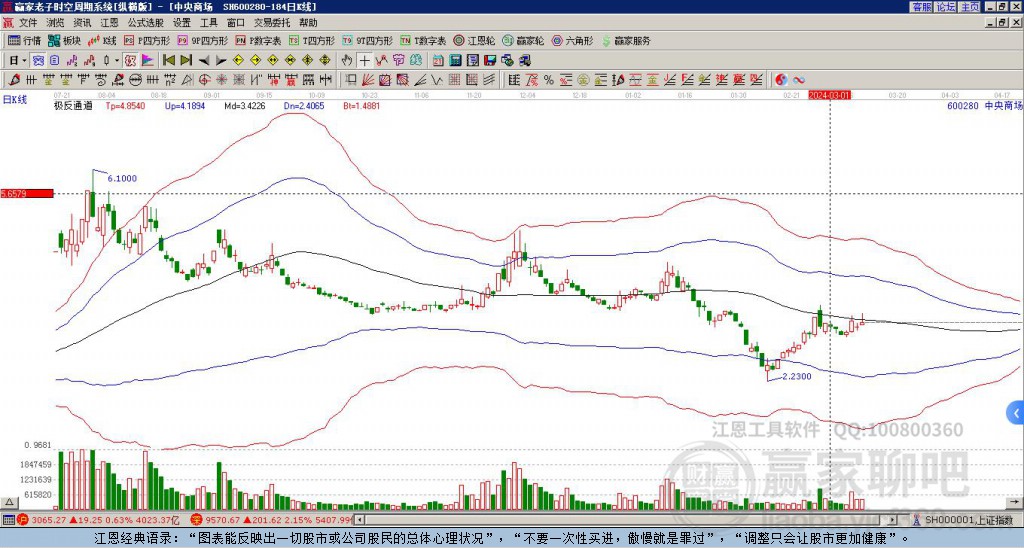The image size is (1024, 548).
Task: Toggle the 权 adjustment button
Action: [130, 61]
